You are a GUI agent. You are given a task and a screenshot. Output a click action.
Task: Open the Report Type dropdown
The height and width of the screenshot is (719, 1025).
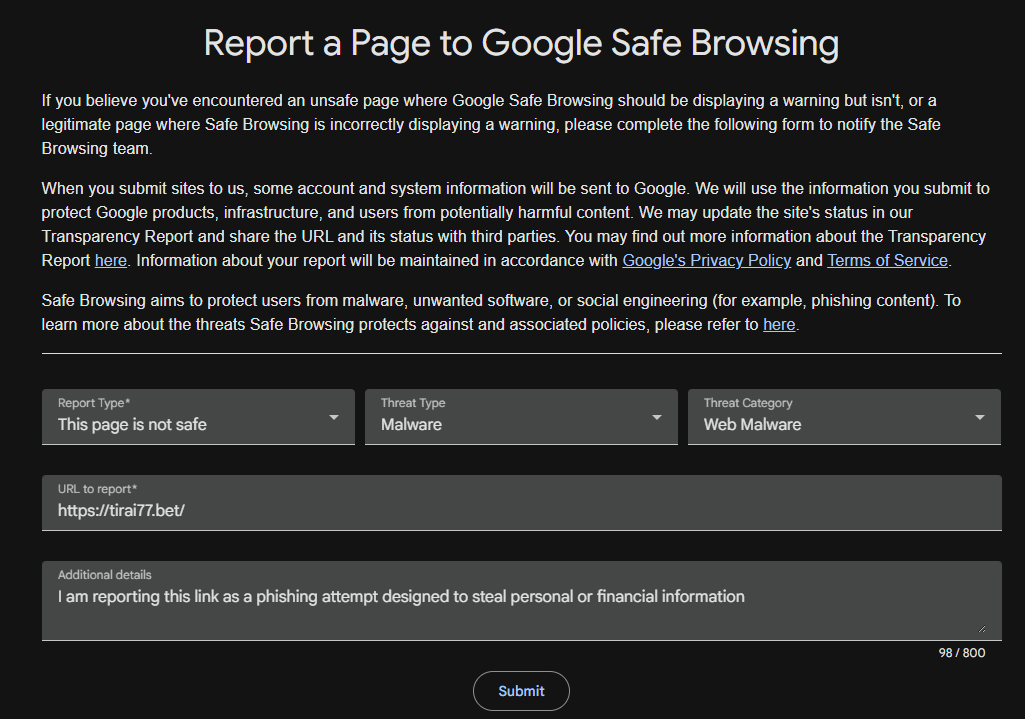coord(198,417)
